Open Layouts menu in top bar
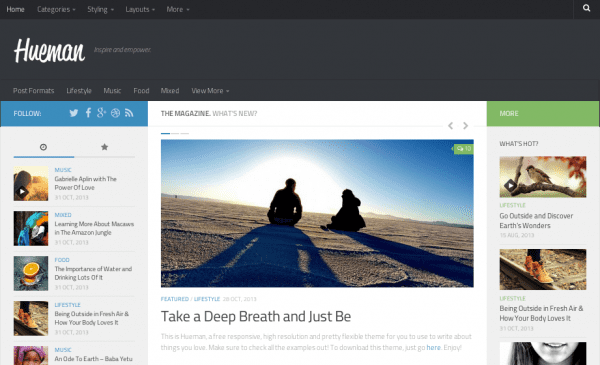The image size is (600, 365). click(140, 9)
